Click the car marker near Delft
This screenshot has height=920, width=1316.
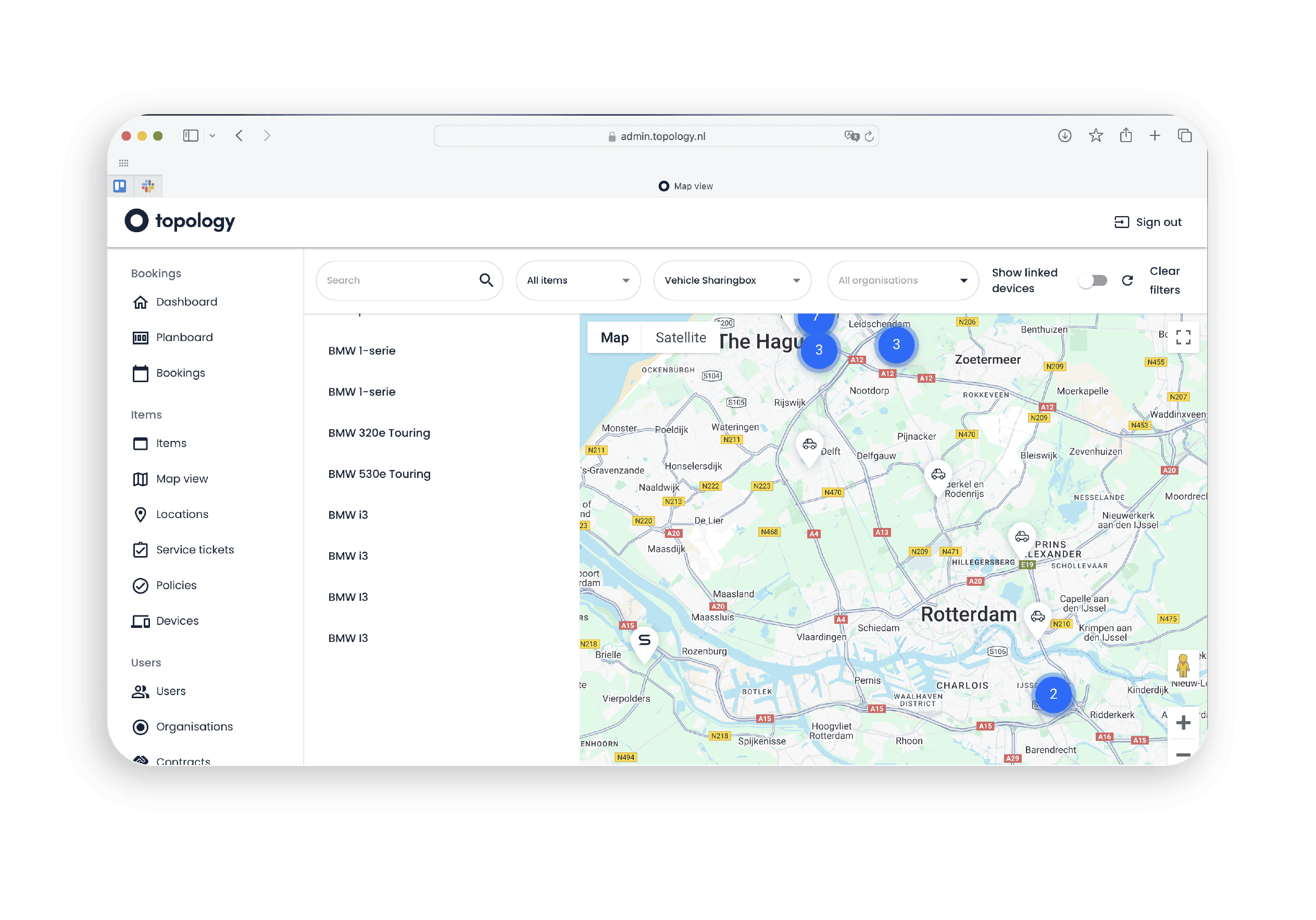[x=809, y=445]
